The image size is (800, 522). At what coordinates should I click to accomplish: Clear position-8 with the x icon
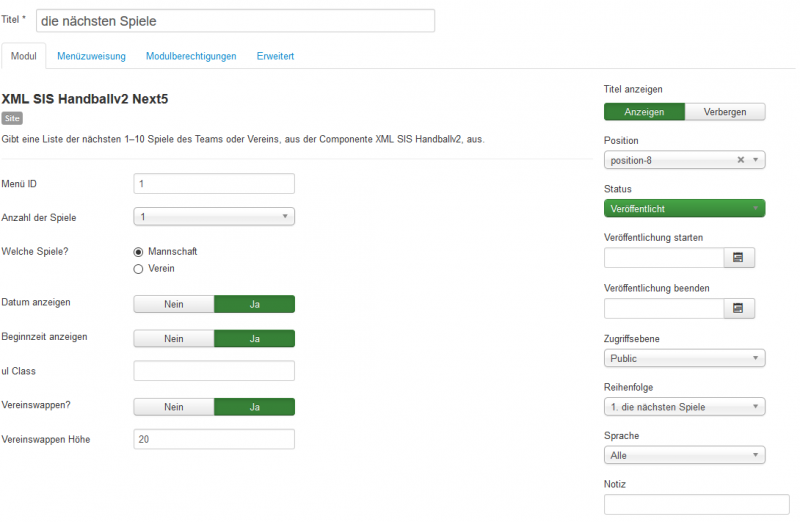[x=740, y=160]
